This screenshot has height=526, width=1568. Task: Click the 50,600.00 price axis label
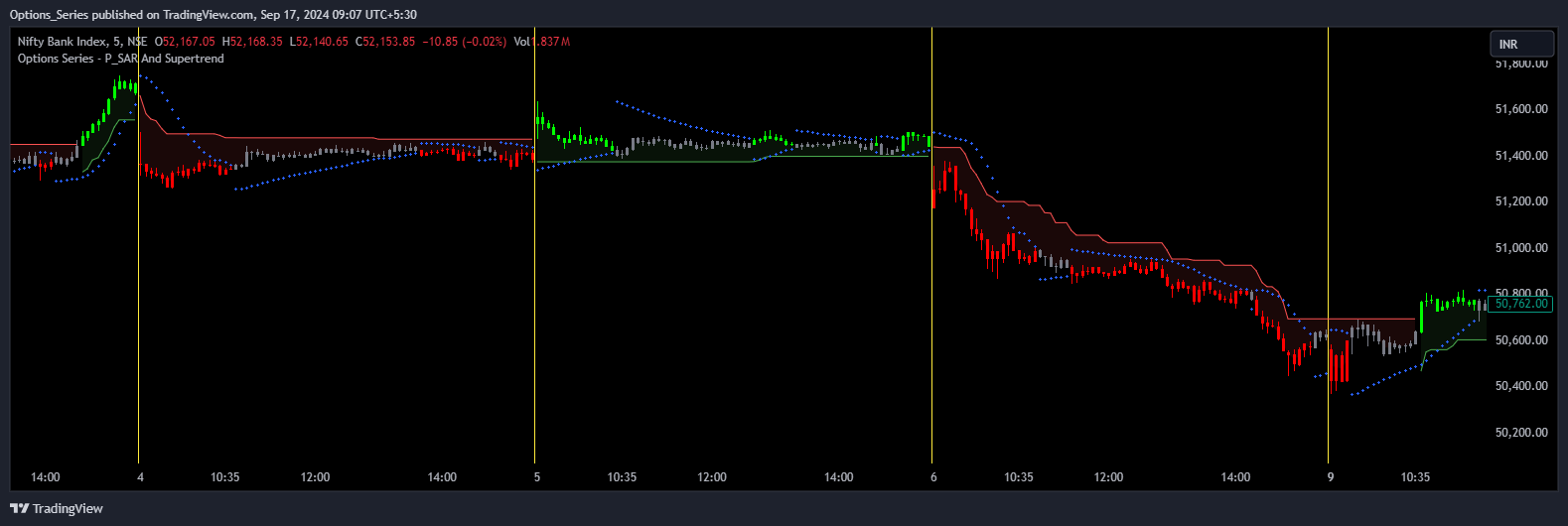(1520, 340)
